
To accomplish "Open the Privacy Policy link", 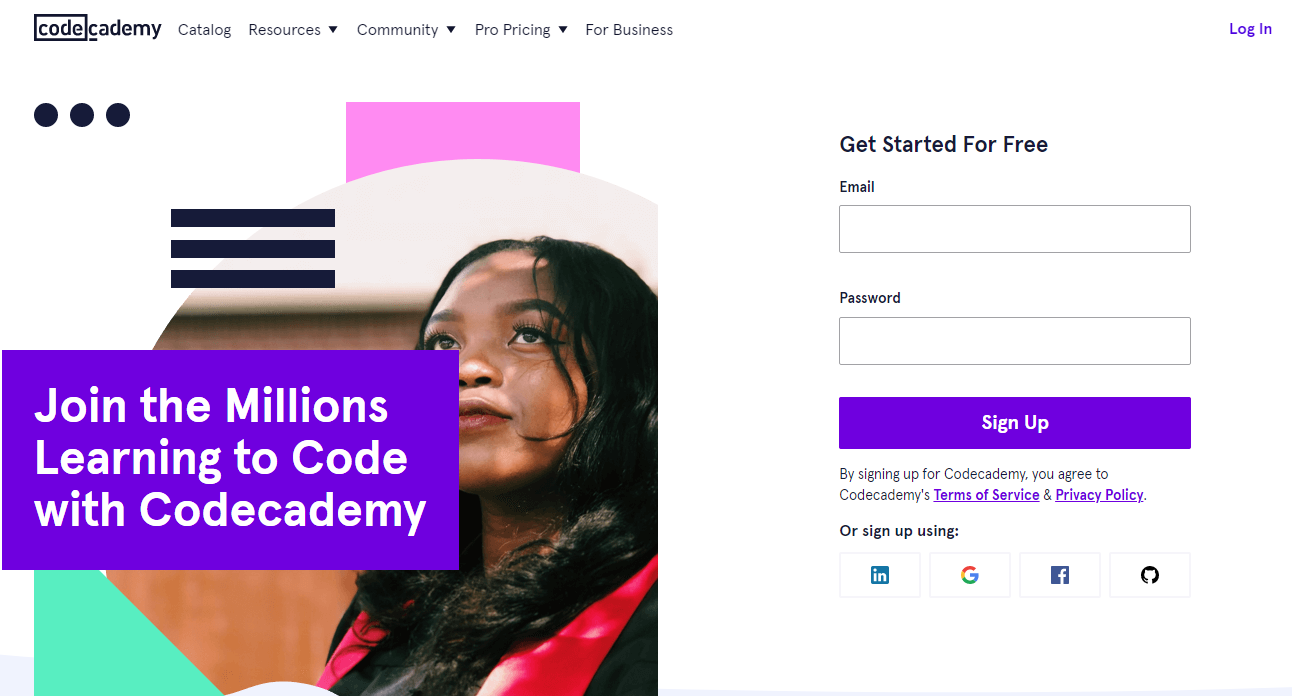I will (x=1099, y=495).
